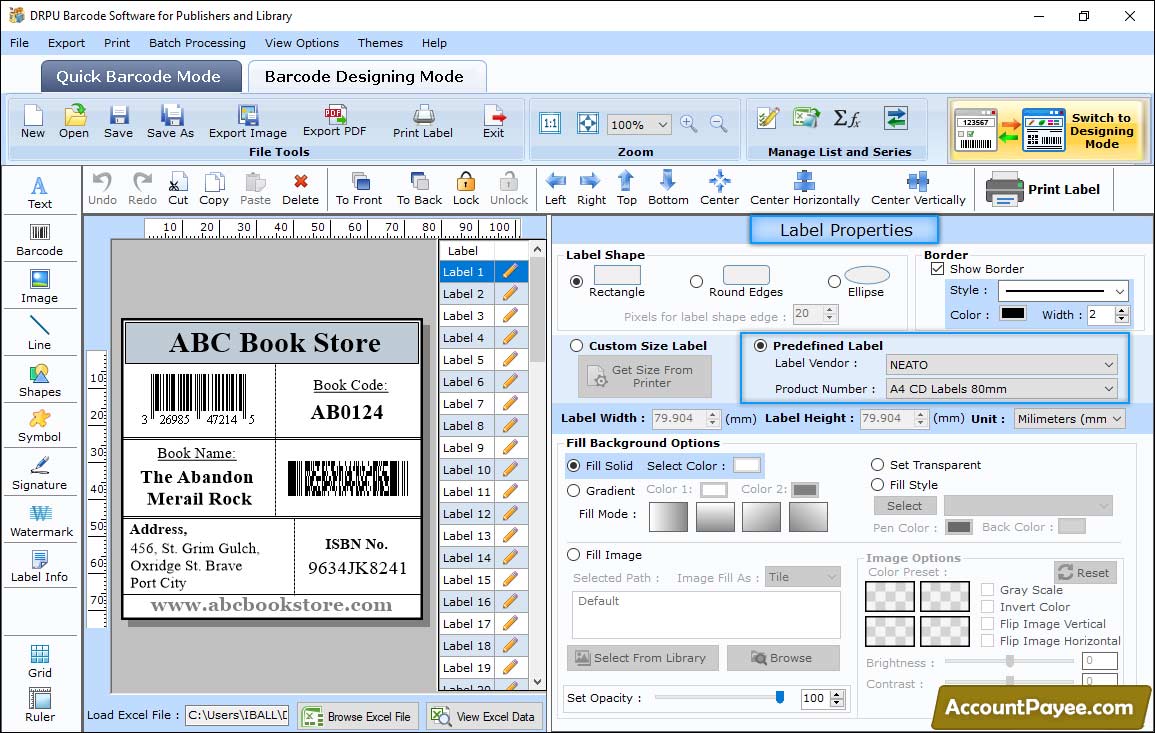Open the zoom percentage dropdown
The image size is (1155, 733).
coord(662,124)
